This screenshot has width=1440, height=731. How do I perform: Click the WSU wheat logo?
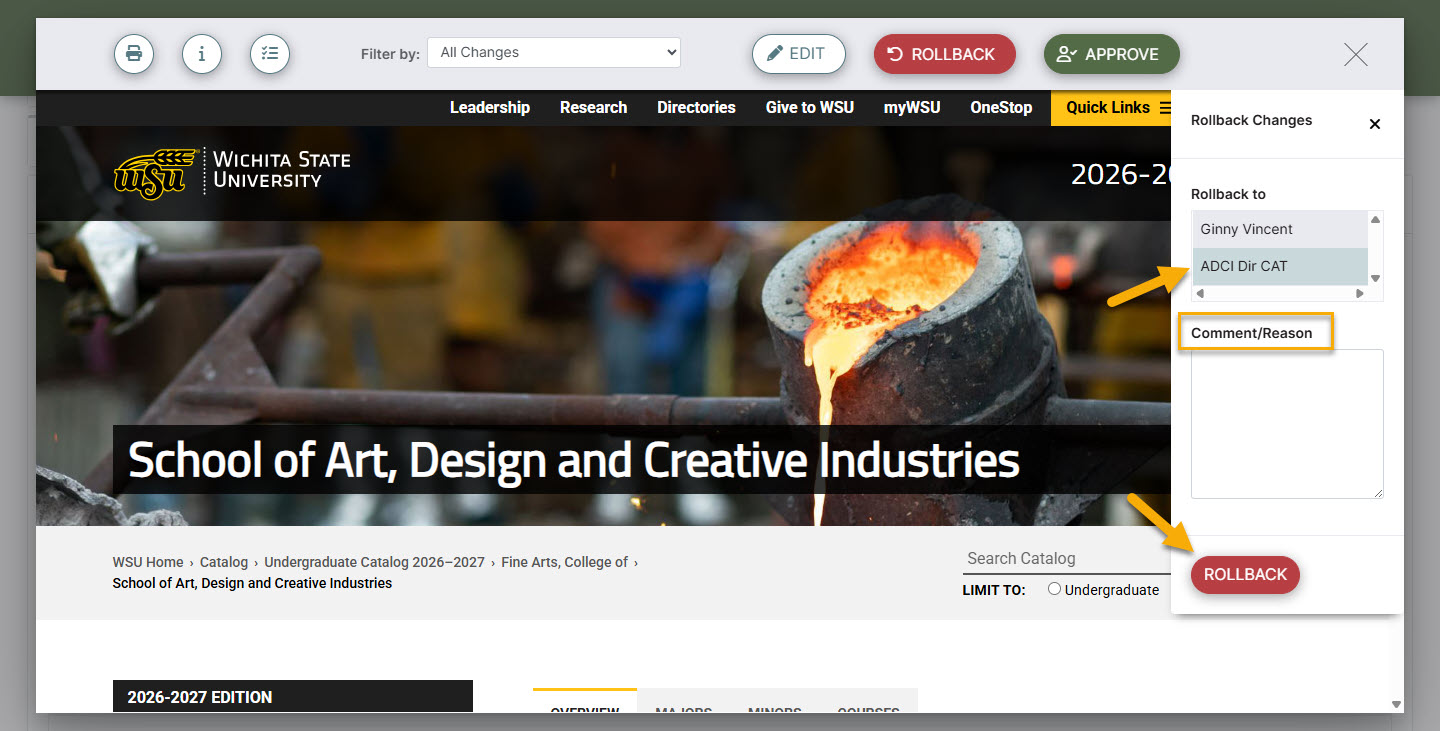point(149,174)
